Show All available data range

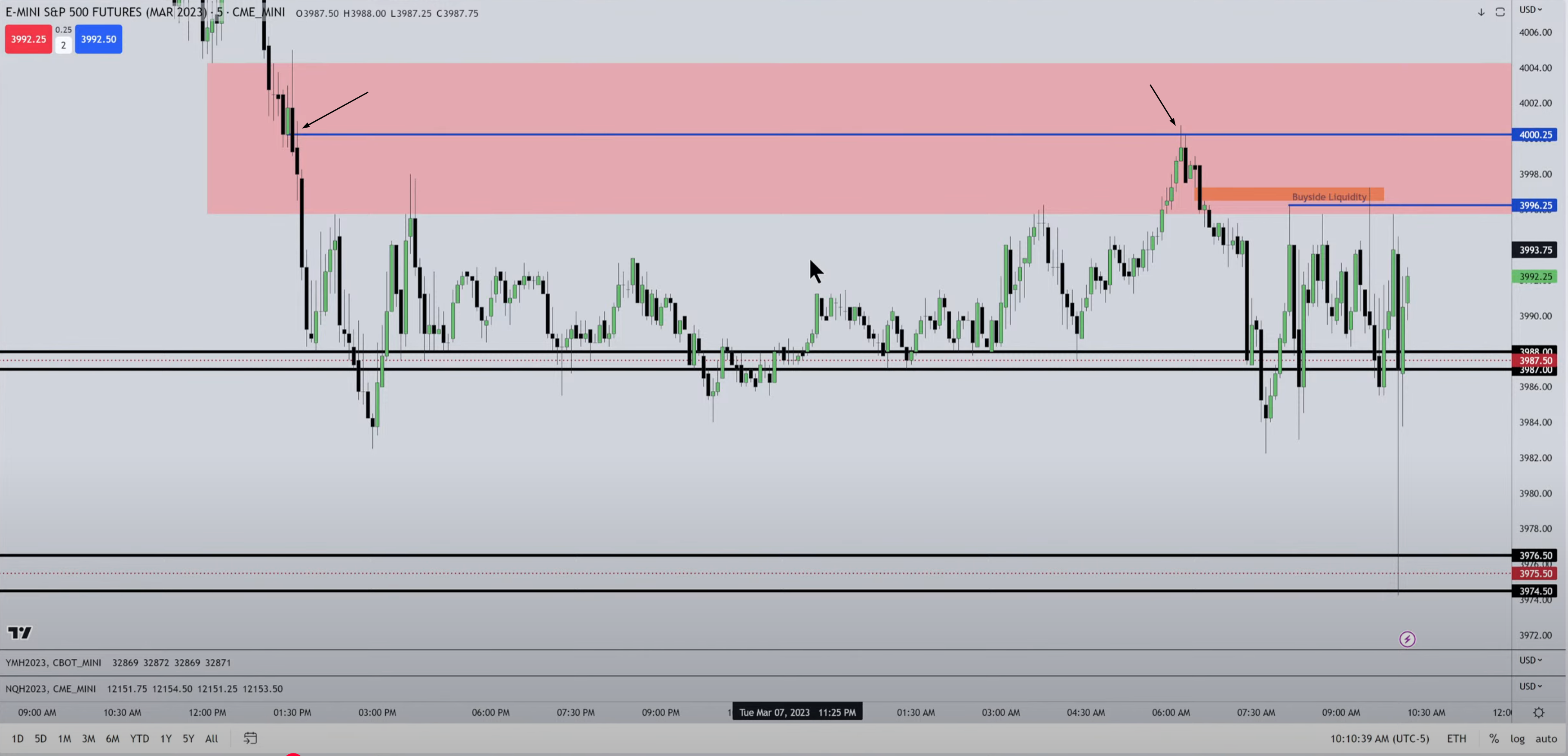coord(211,738)
